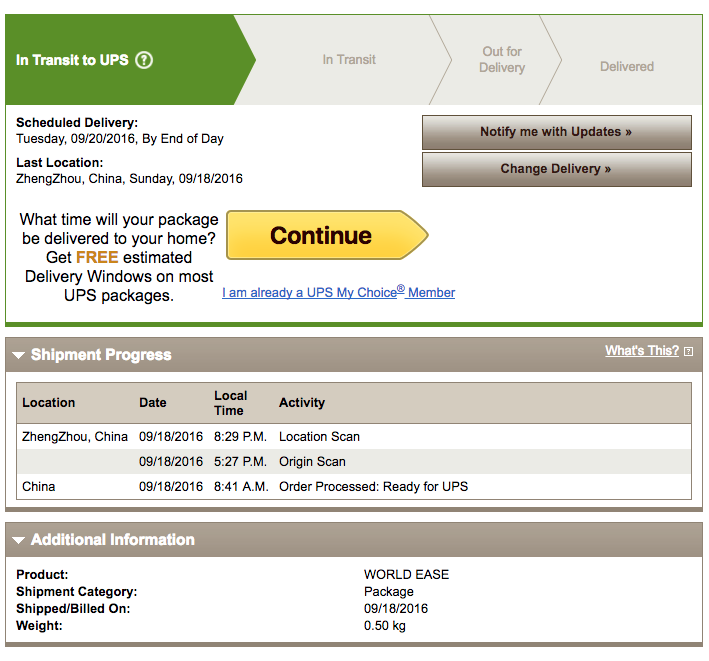This screenshot has width=709, height=661.
Task: Click the Location Scan activity row
Action: click(x=354, y=436)
